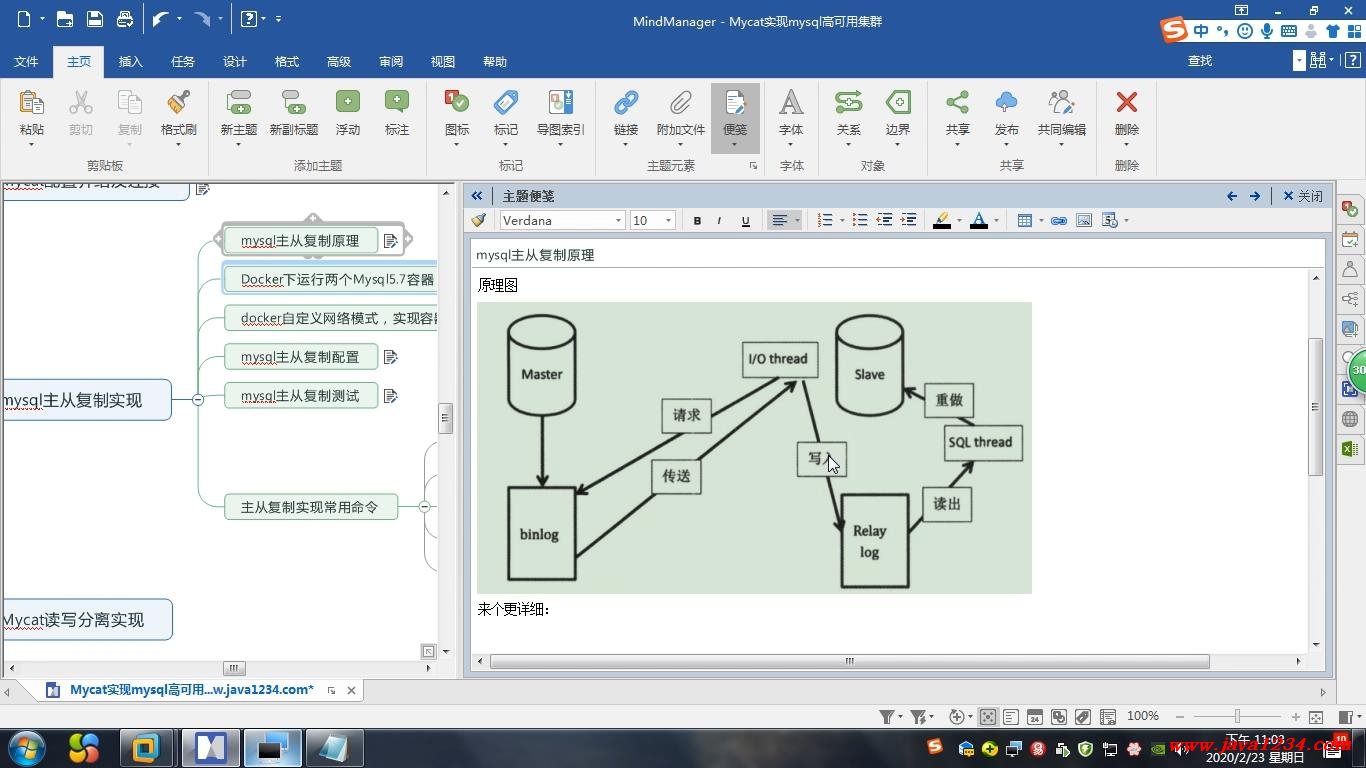Toggle the outline view button in status bar
This screenshot has height=768, width=1366.
(1011, 717)
